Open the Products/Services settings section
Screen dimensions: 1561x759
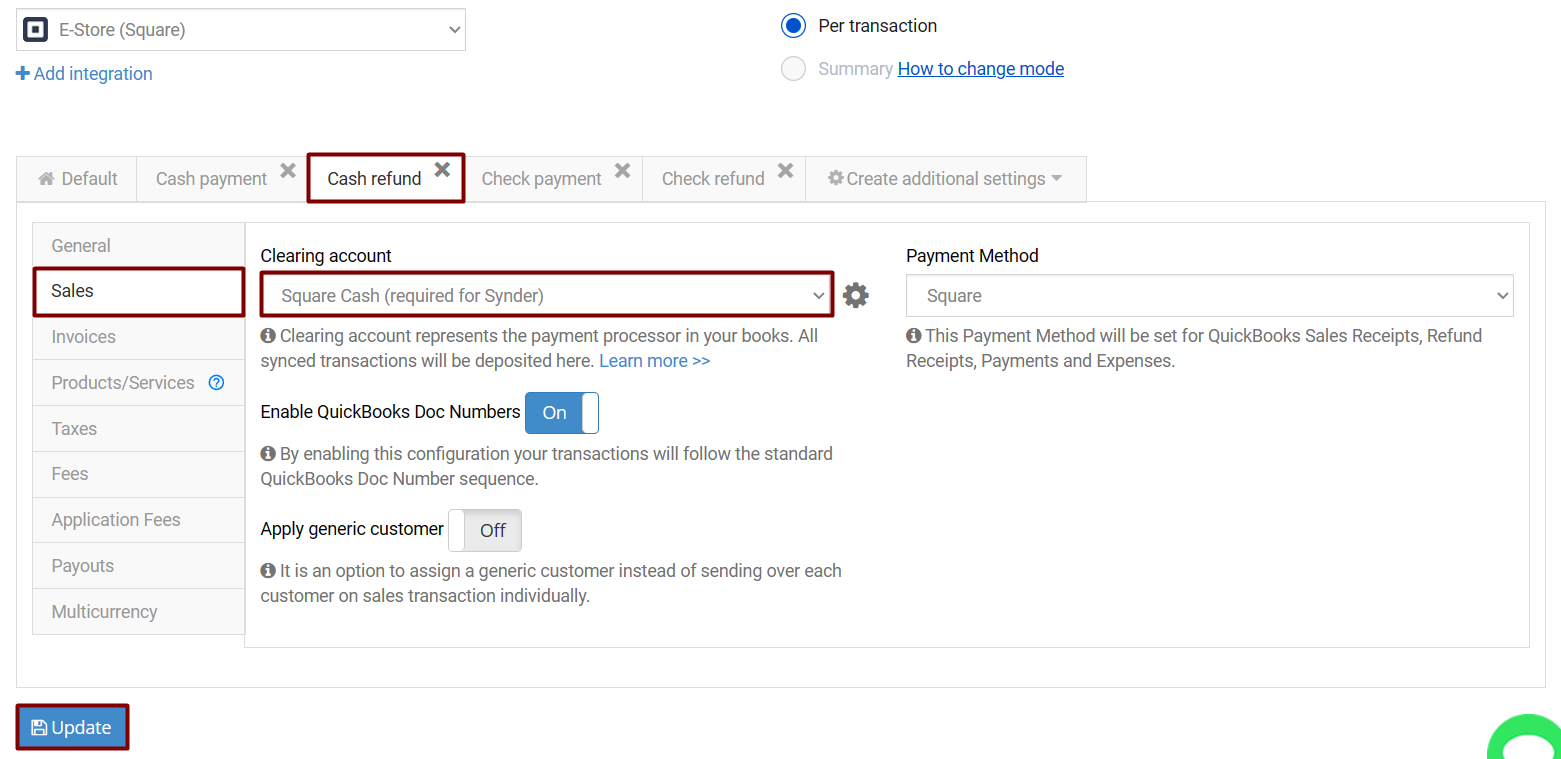pyautogui.click(x=139, y=383)
